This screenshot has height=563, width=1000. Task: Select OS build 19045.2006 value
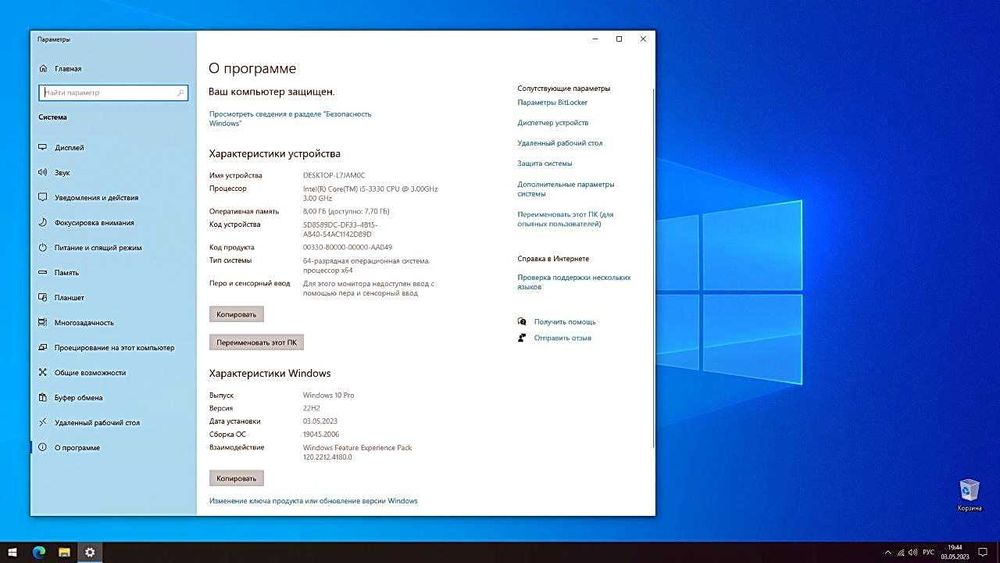321,434
